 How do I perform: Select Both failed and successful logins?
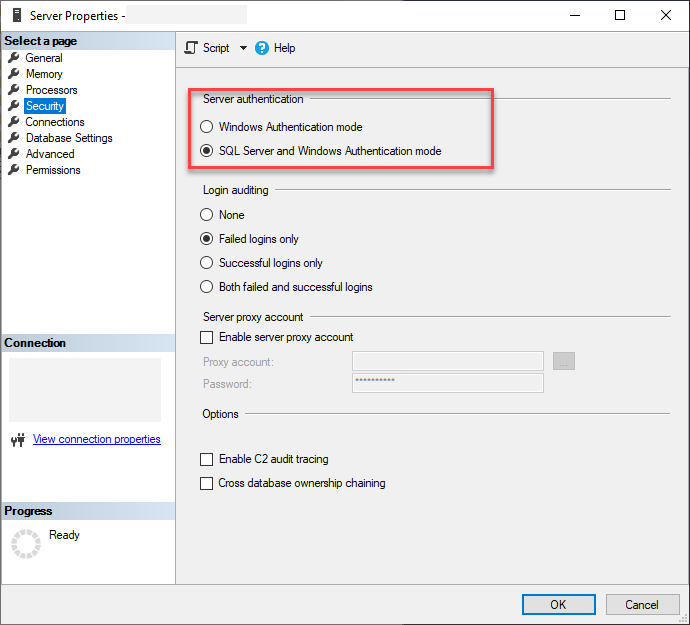[206, 287]
